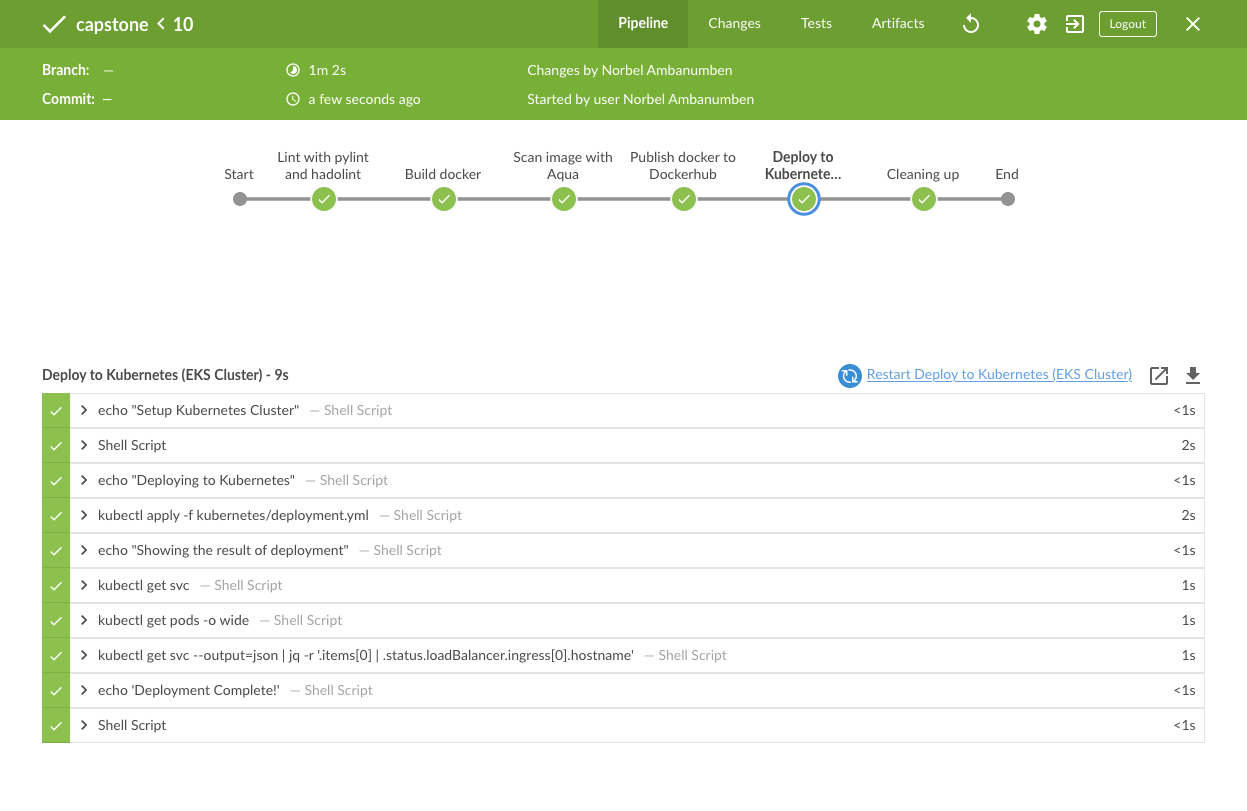Open pipeline settings gear icon
1247x811 pixels.
pos(1037,24)
